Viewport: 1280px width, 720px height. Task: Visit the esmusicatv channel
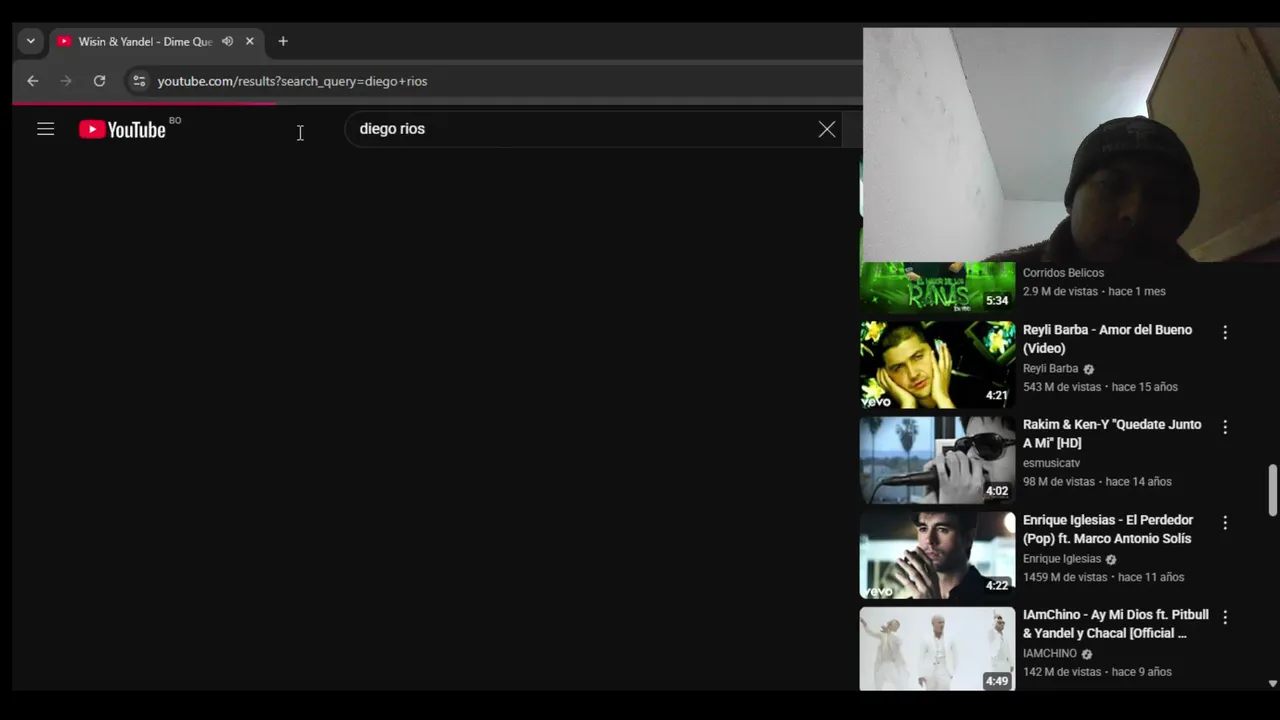[1051, 463]
